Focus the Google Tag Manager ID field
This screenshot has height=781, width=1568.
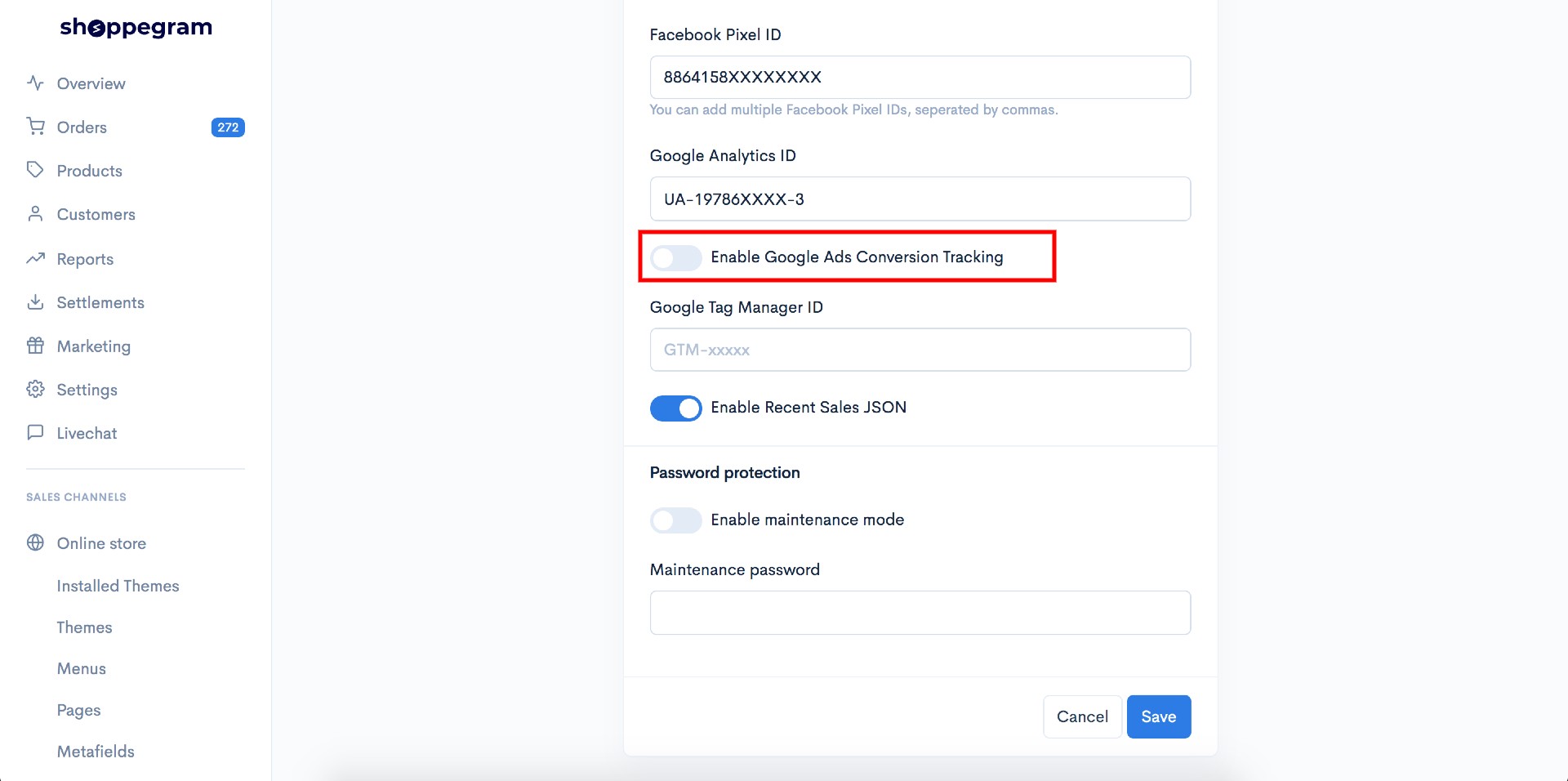coord(920,350)
